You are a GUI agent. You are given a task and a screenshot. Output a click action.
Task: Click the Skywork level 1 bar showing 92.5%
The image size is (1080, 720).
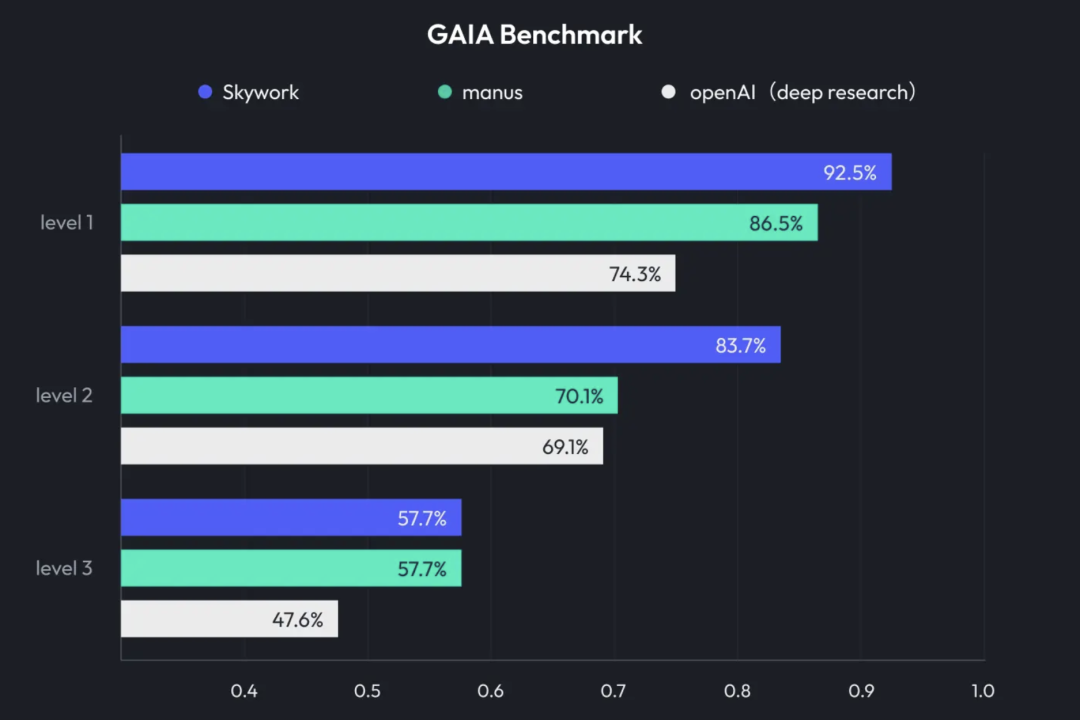[x=506, y=172]
